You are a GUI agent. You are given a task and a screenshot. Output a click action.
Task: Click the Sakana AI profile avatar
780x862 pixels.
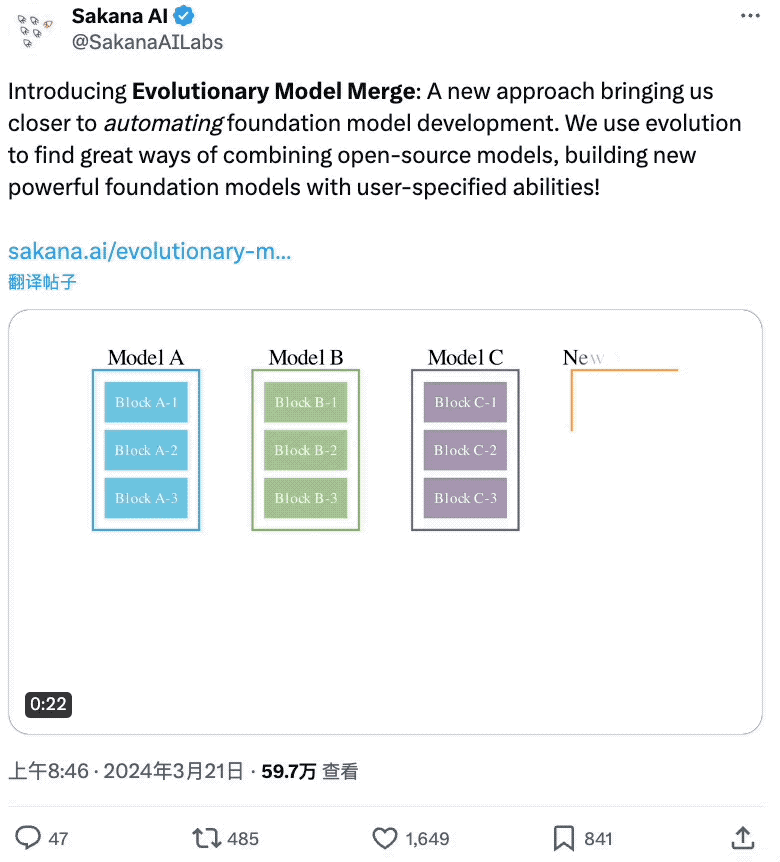coord(35,29)
